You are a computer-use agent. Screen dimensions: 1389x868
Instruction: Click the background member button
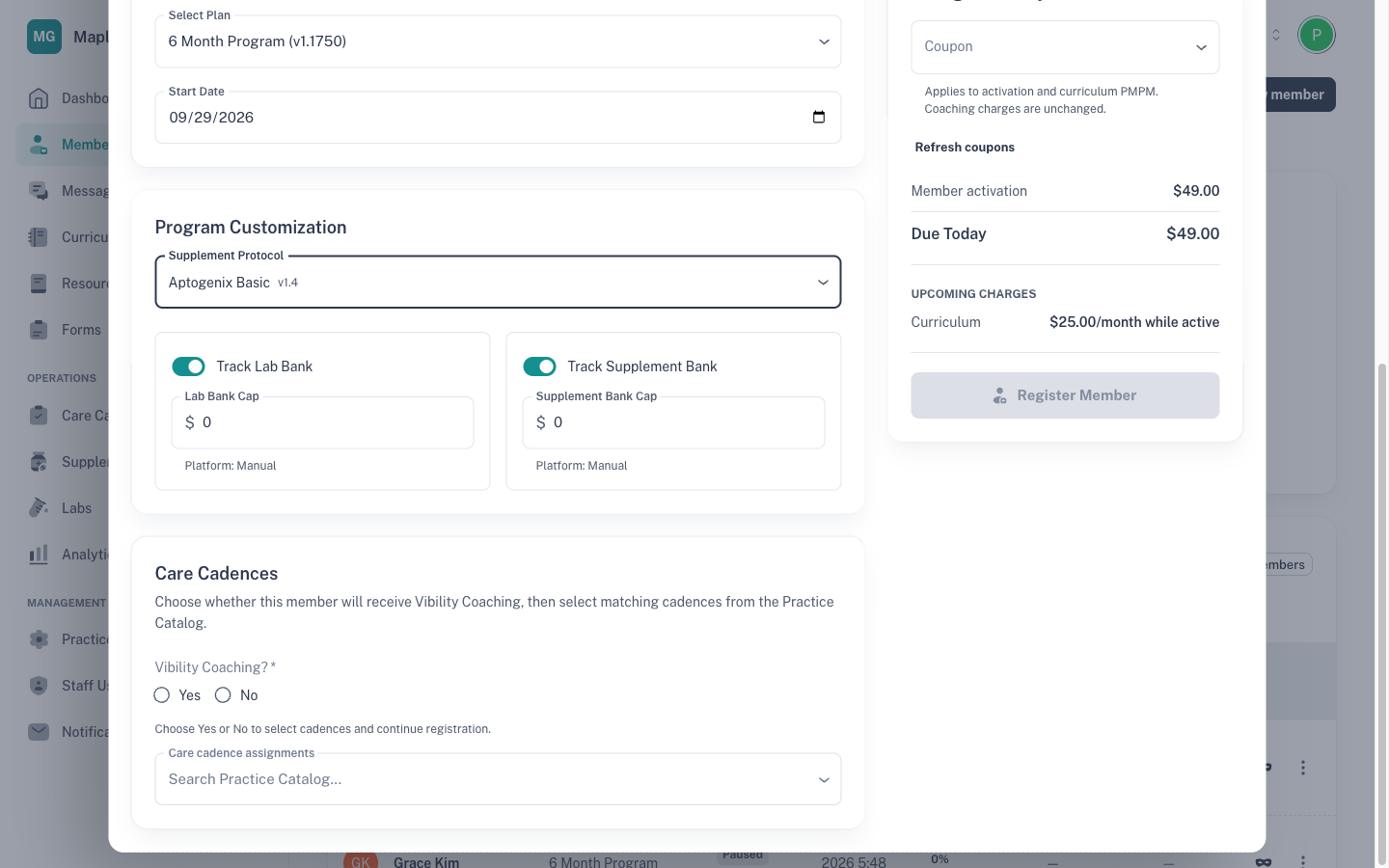(1299, 95)
